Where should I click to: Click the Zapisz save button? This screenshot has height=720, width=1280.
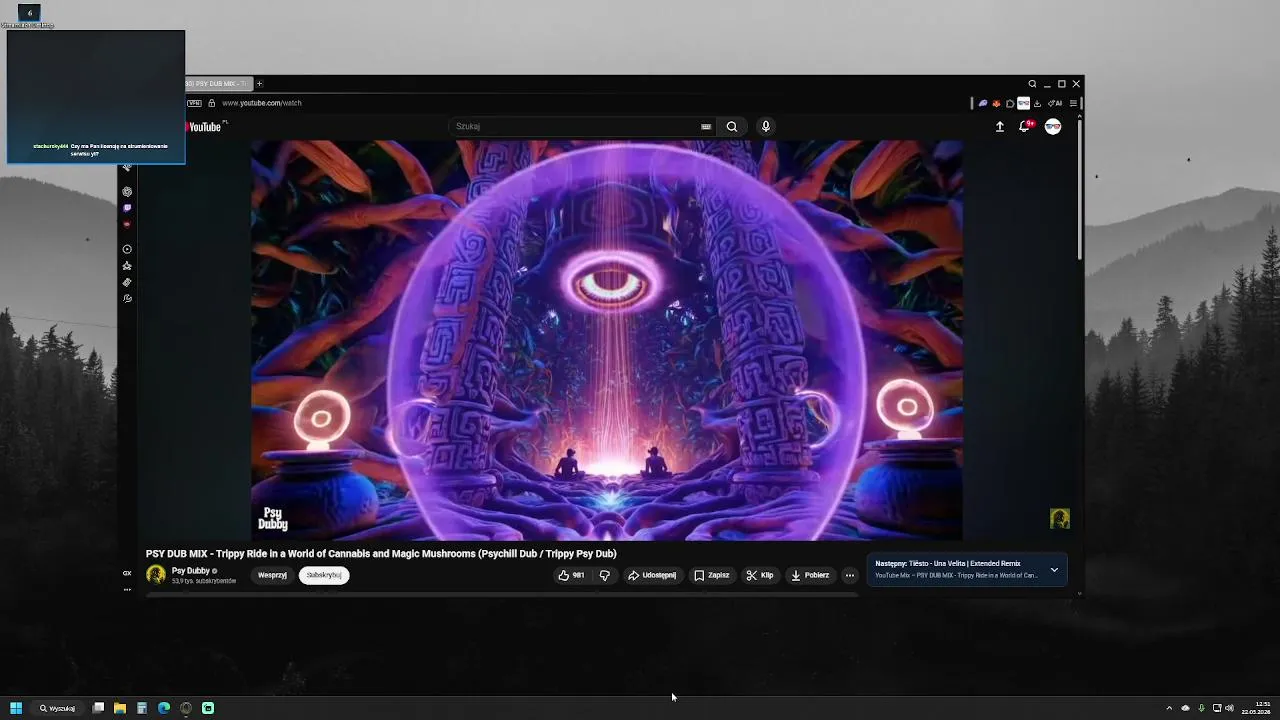[x=712, y=575]
